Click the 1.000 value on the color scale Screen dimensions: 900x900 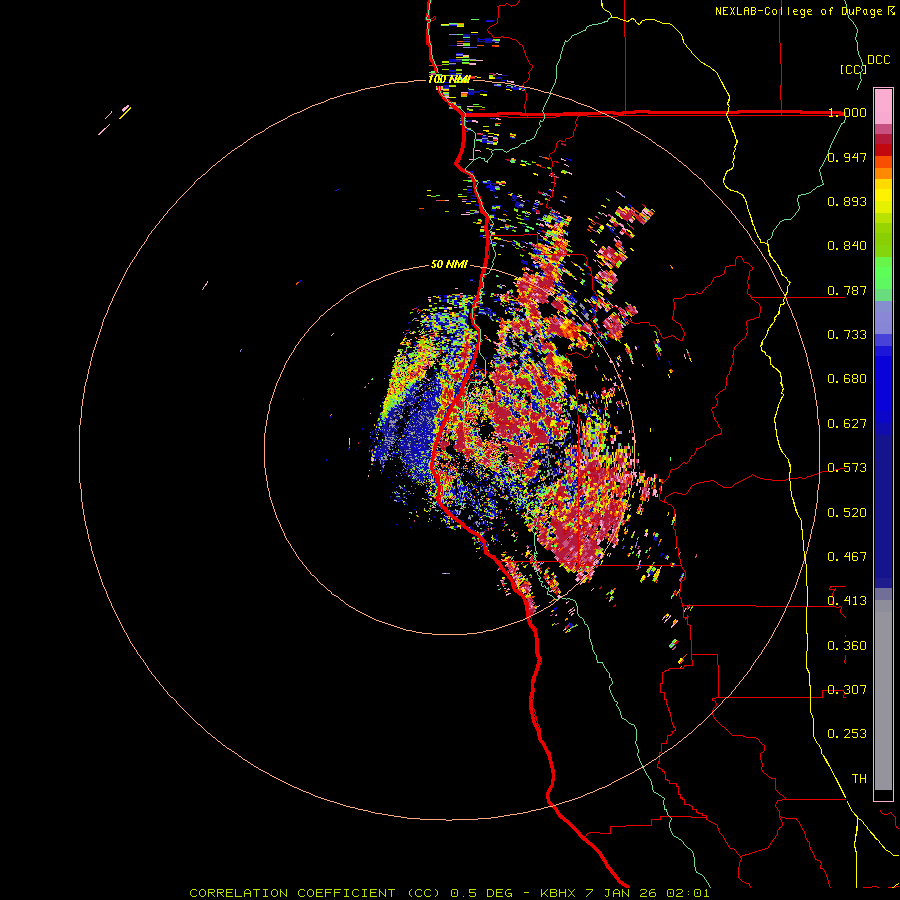click(847, 113)
